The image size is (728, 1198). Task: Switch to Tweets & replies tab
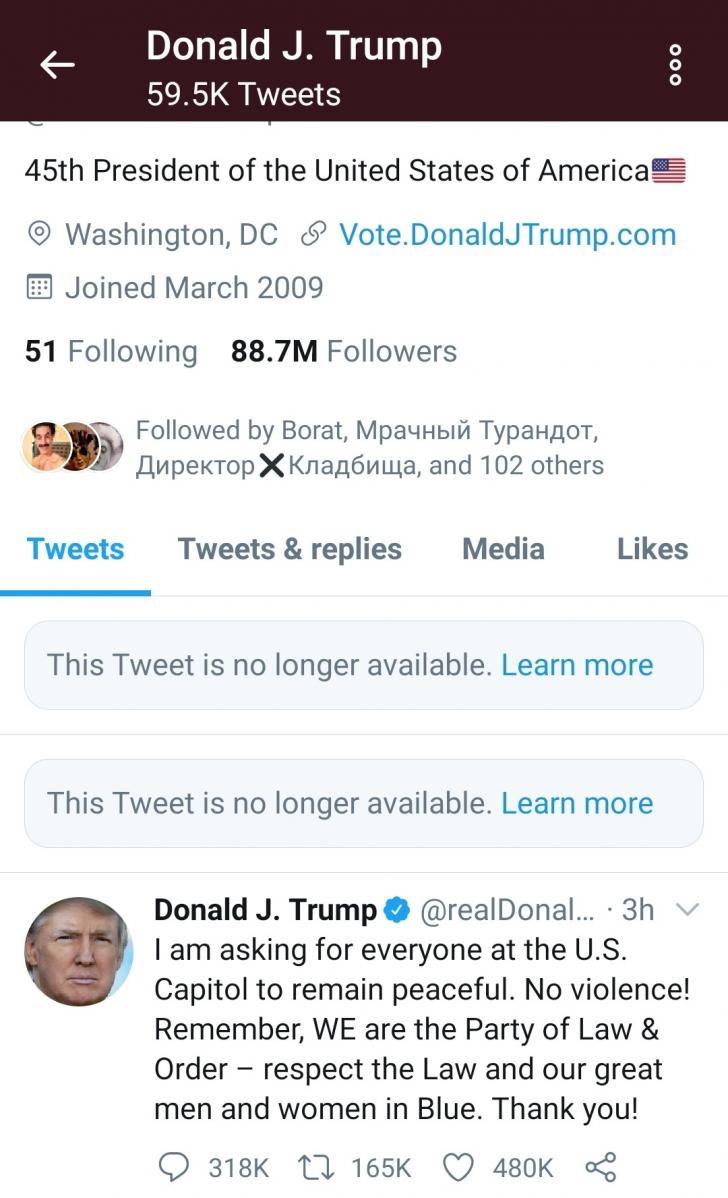coord(289,549)
